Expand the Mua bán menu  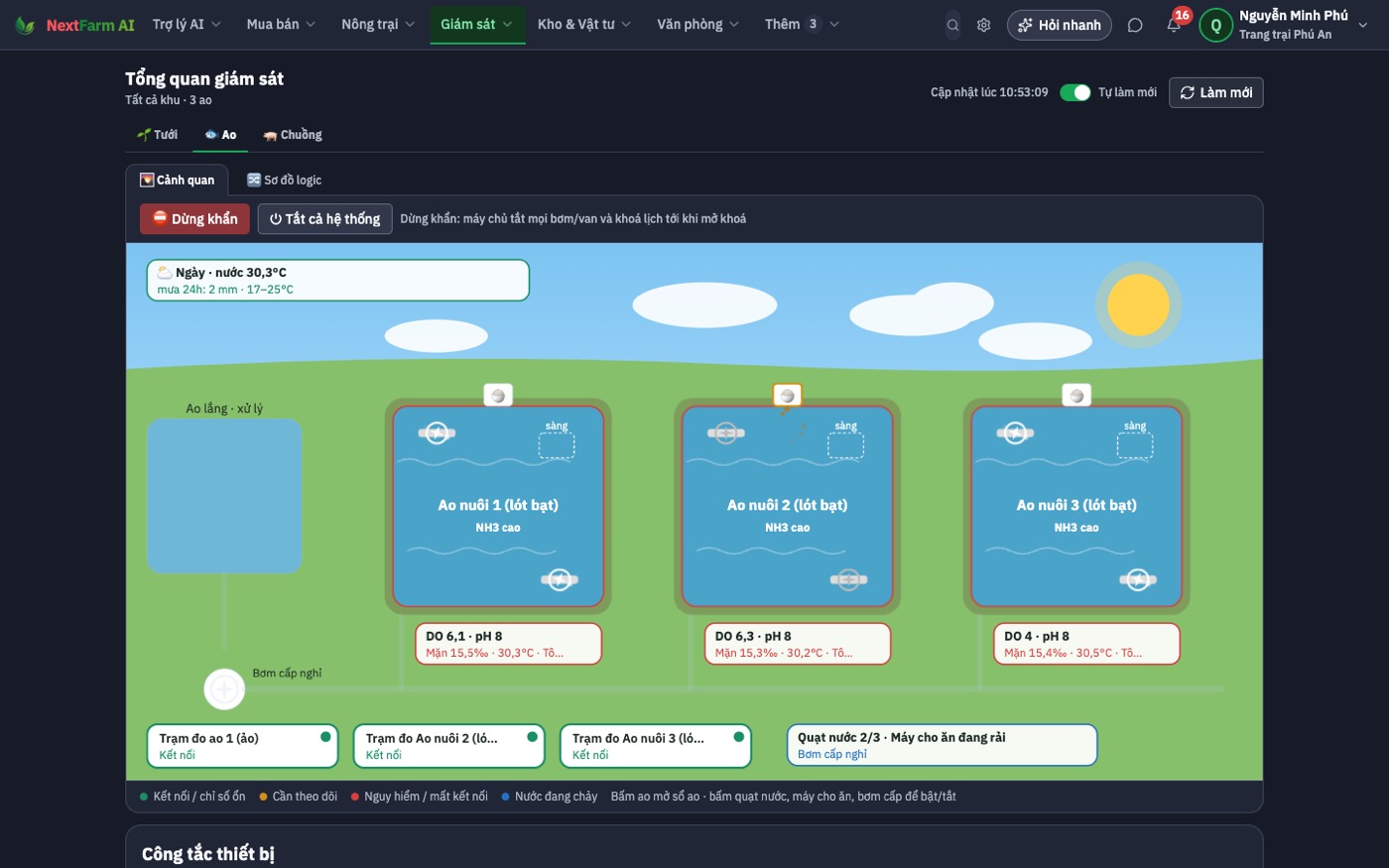tap(281, 24)
